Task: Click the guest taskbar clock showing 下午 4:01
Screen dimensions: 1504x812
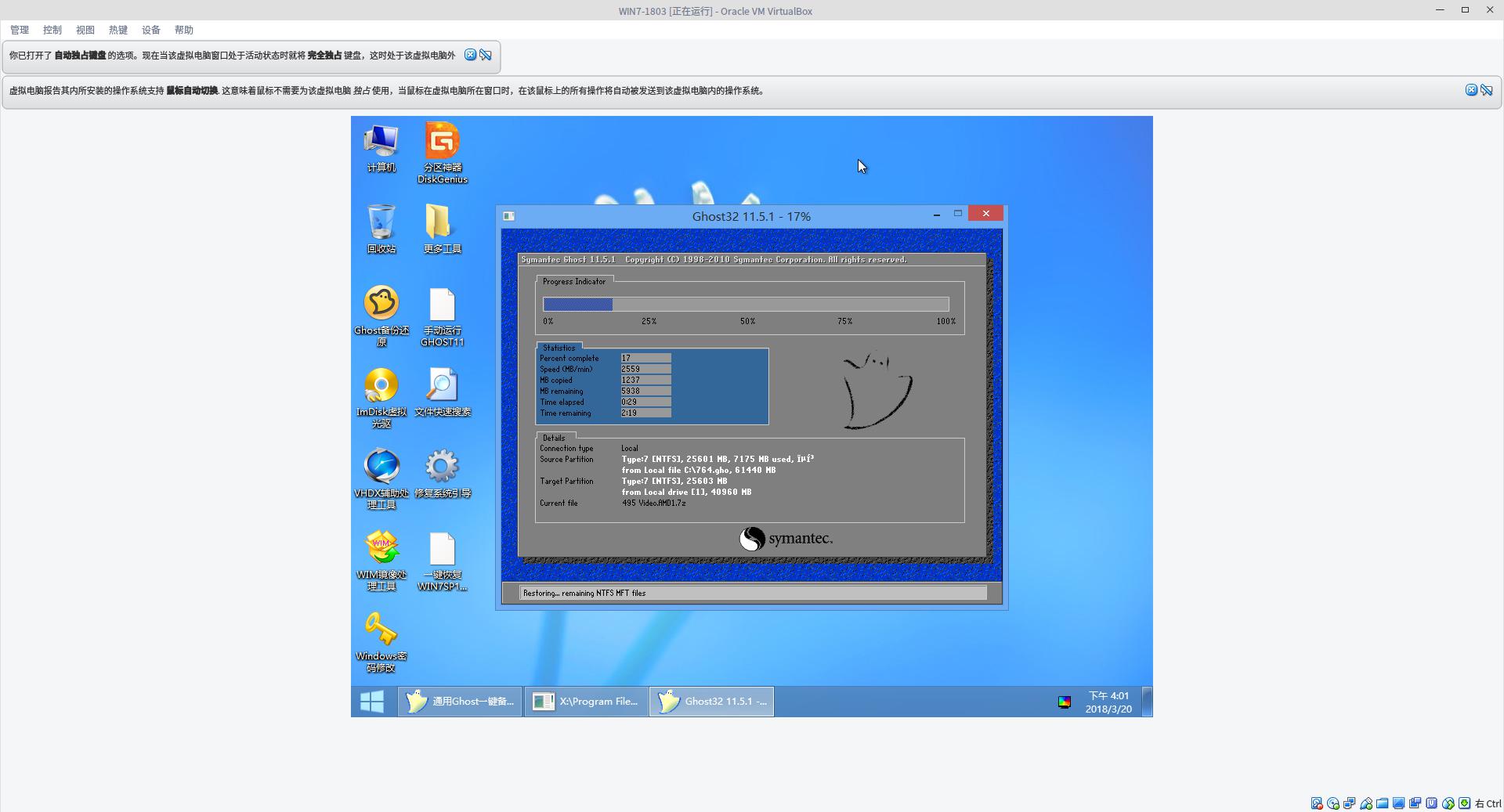Action: tap(1108, 702)
